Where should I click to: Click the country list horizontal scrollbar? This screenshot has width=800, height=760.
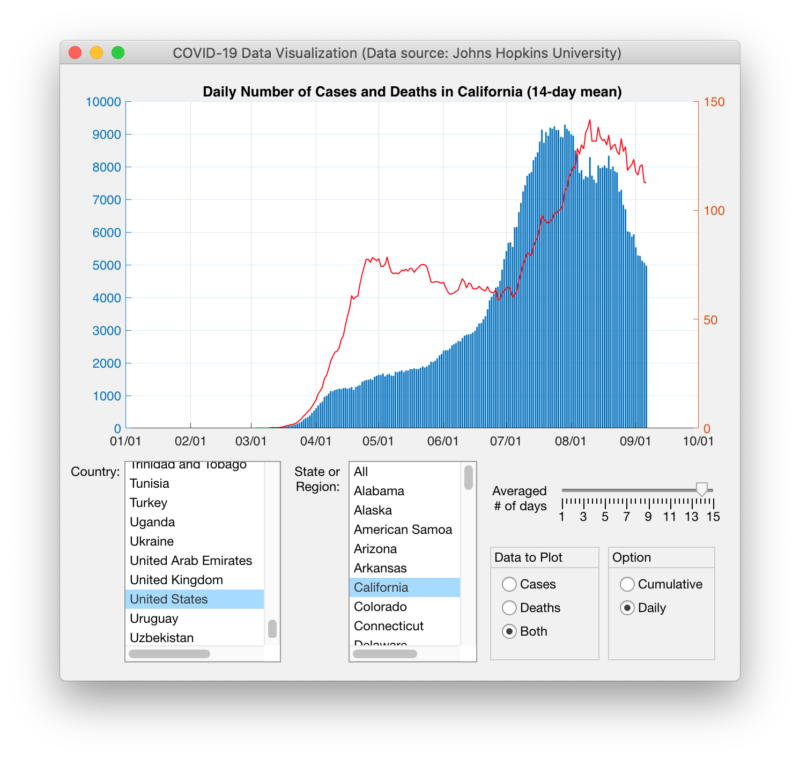click(170, 654)
